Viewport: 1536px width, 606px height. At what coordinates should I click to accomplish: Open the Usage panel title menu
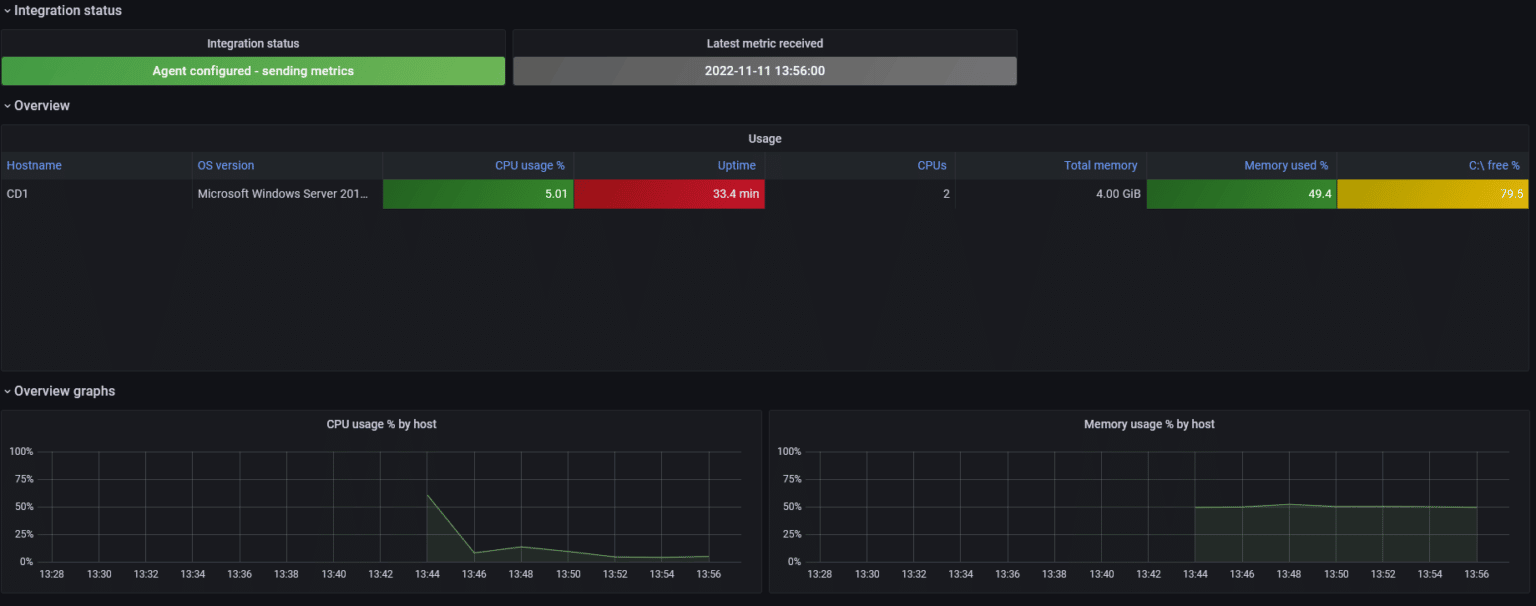pyautogui.click(x=765, y=138)
